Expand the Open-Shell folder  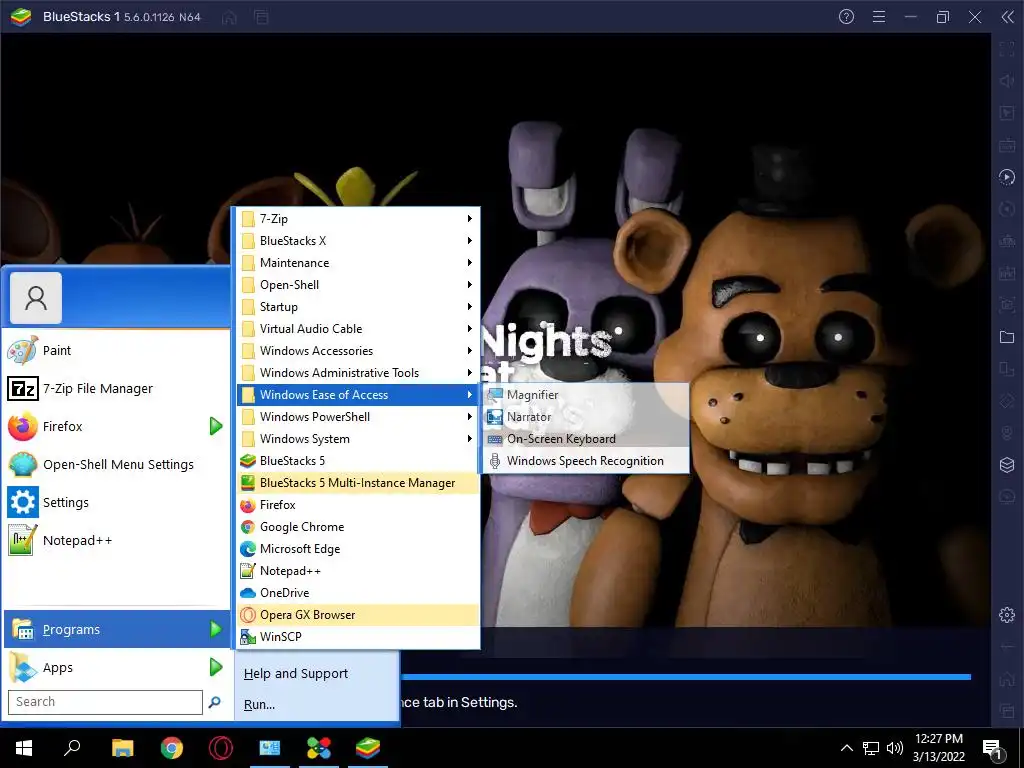358,285
